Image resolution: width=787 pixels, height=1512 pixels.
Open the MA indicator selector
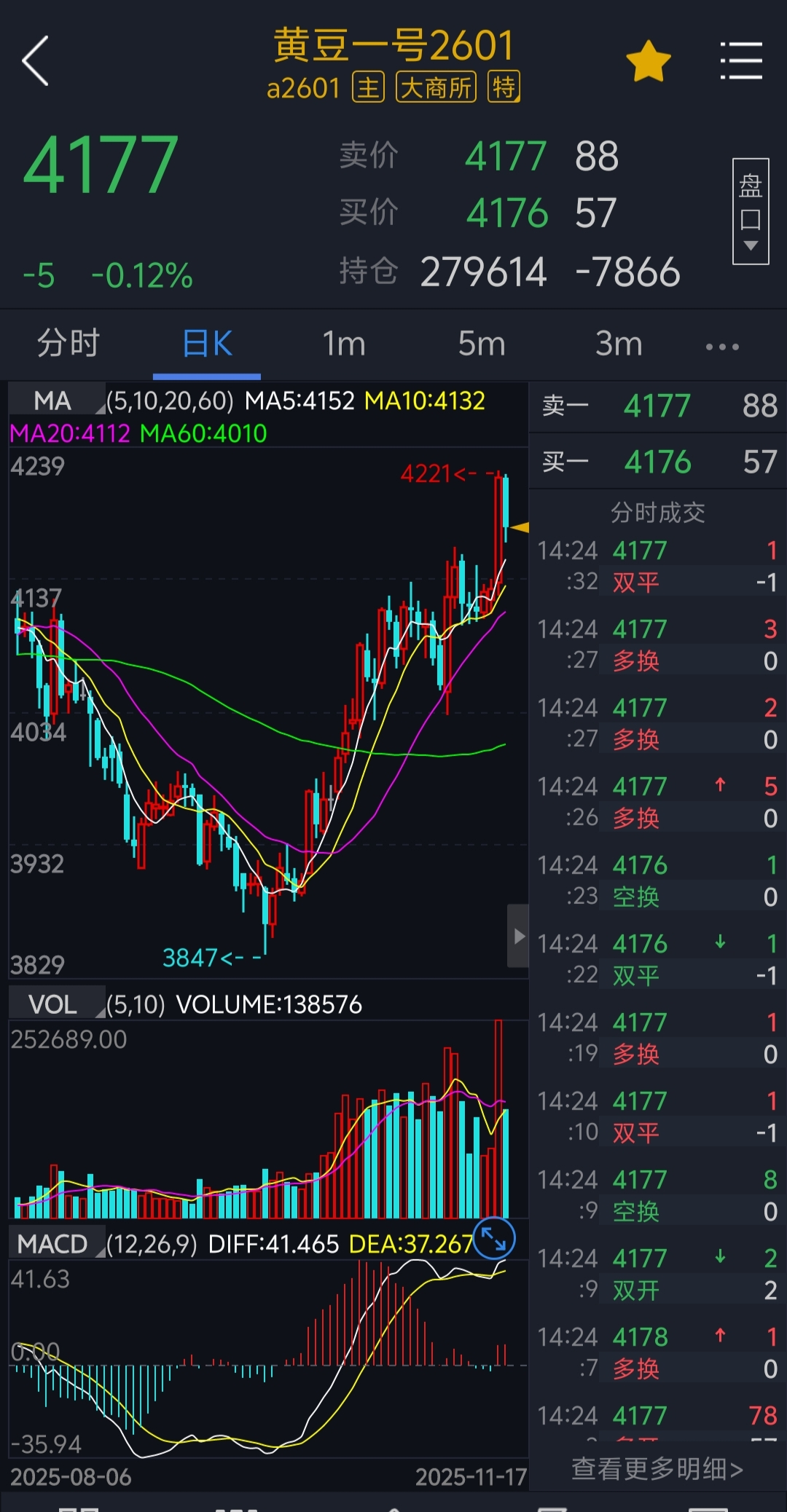pos(56,401)
